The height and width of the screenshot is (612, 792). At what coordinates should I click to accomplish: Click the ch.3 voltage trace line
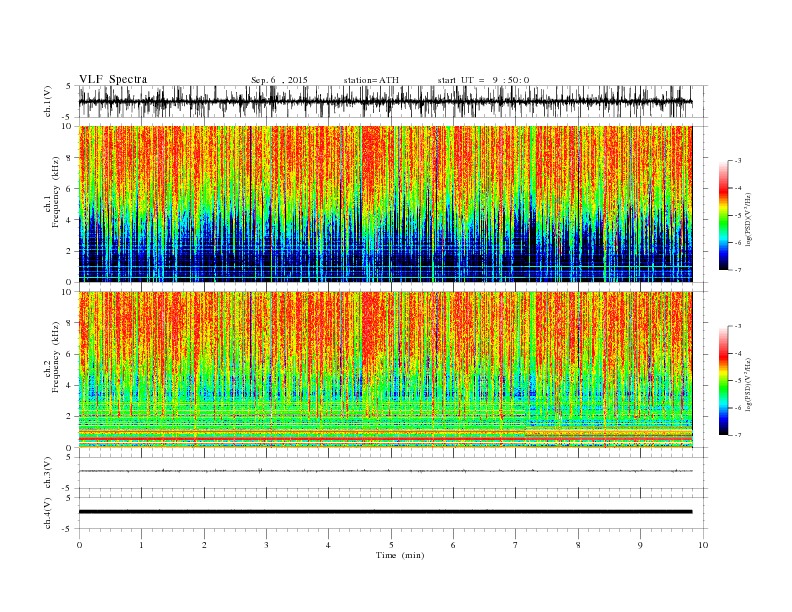(x=385, y=471)
